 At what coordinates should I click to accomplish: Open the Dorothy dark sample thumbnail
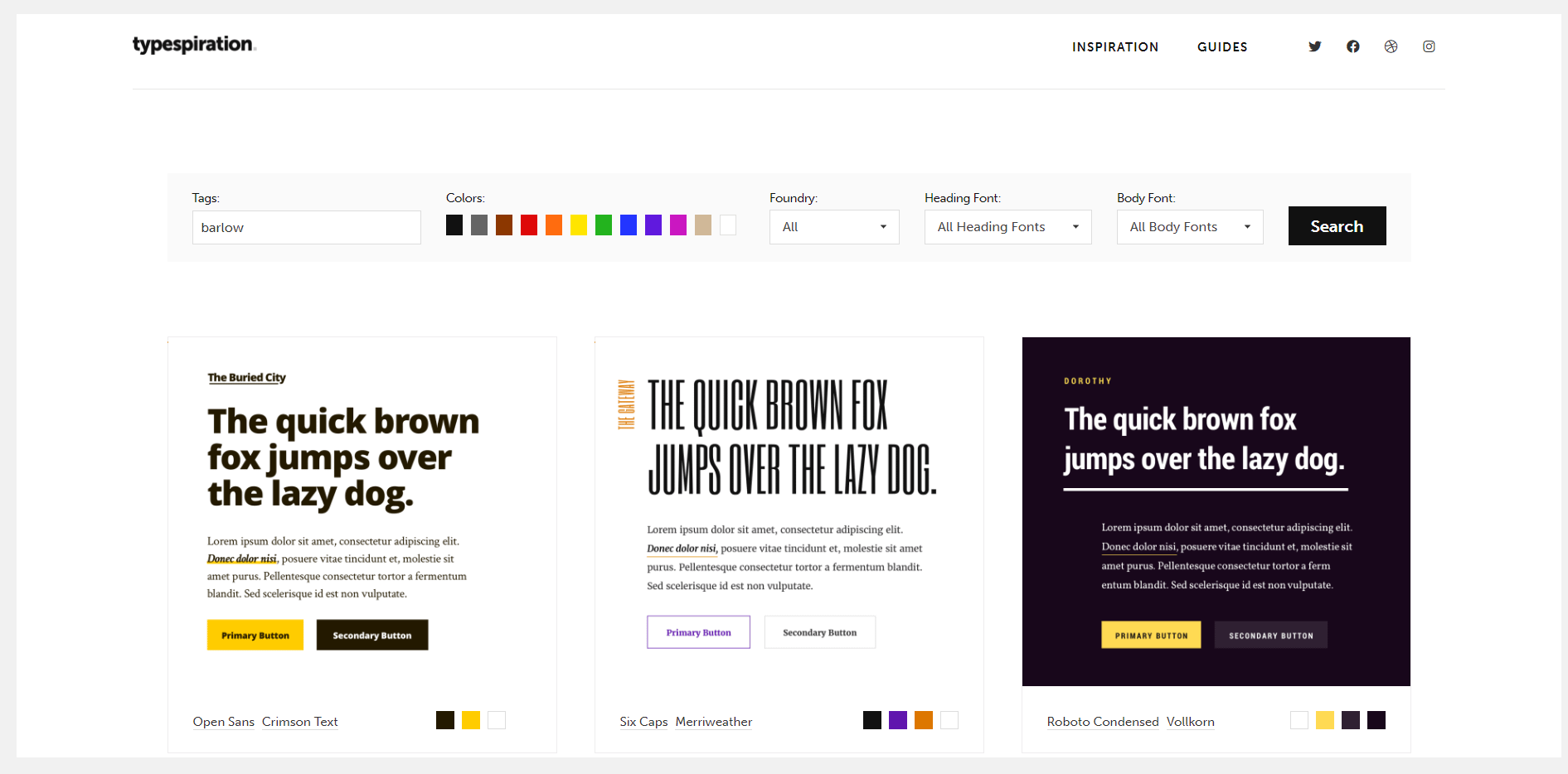click(1216, 511)
